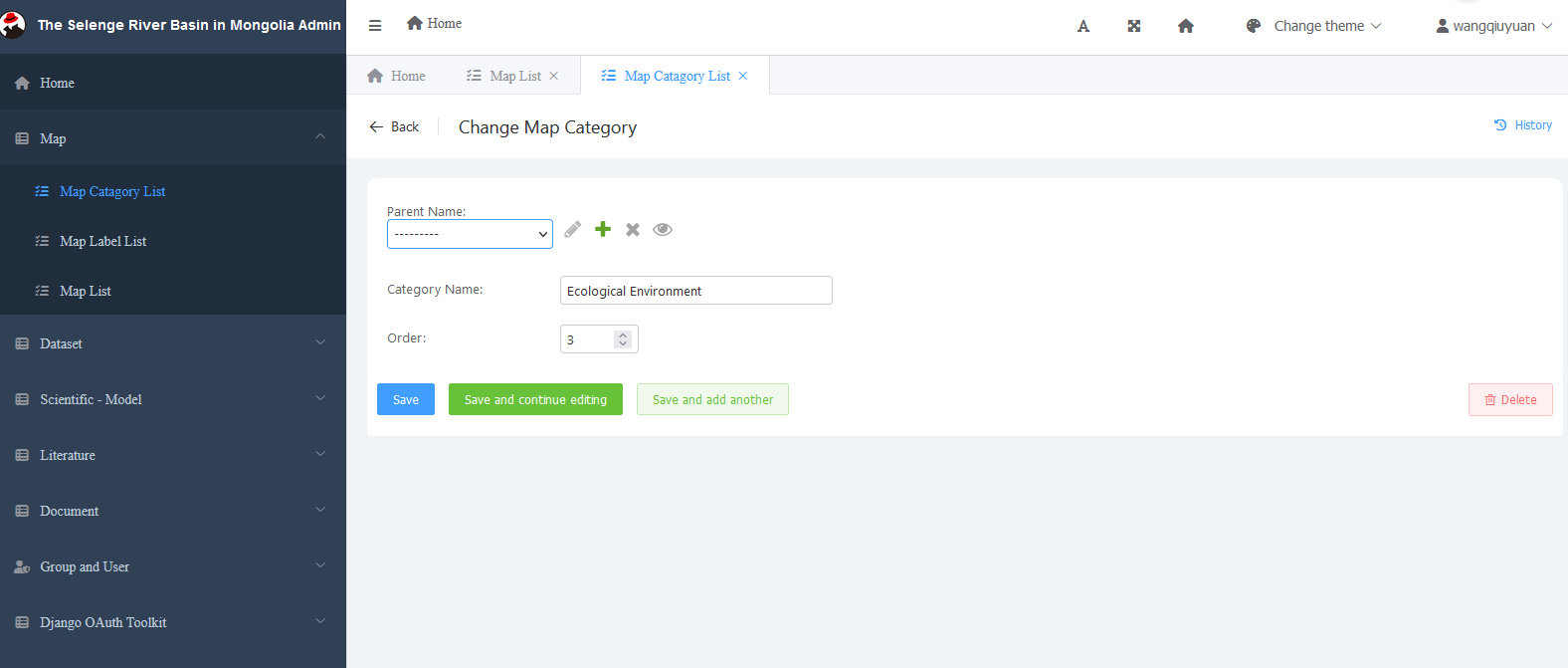Click Save and continue editing
Screen dimensions: 1568x668
(x=535, y=399)
